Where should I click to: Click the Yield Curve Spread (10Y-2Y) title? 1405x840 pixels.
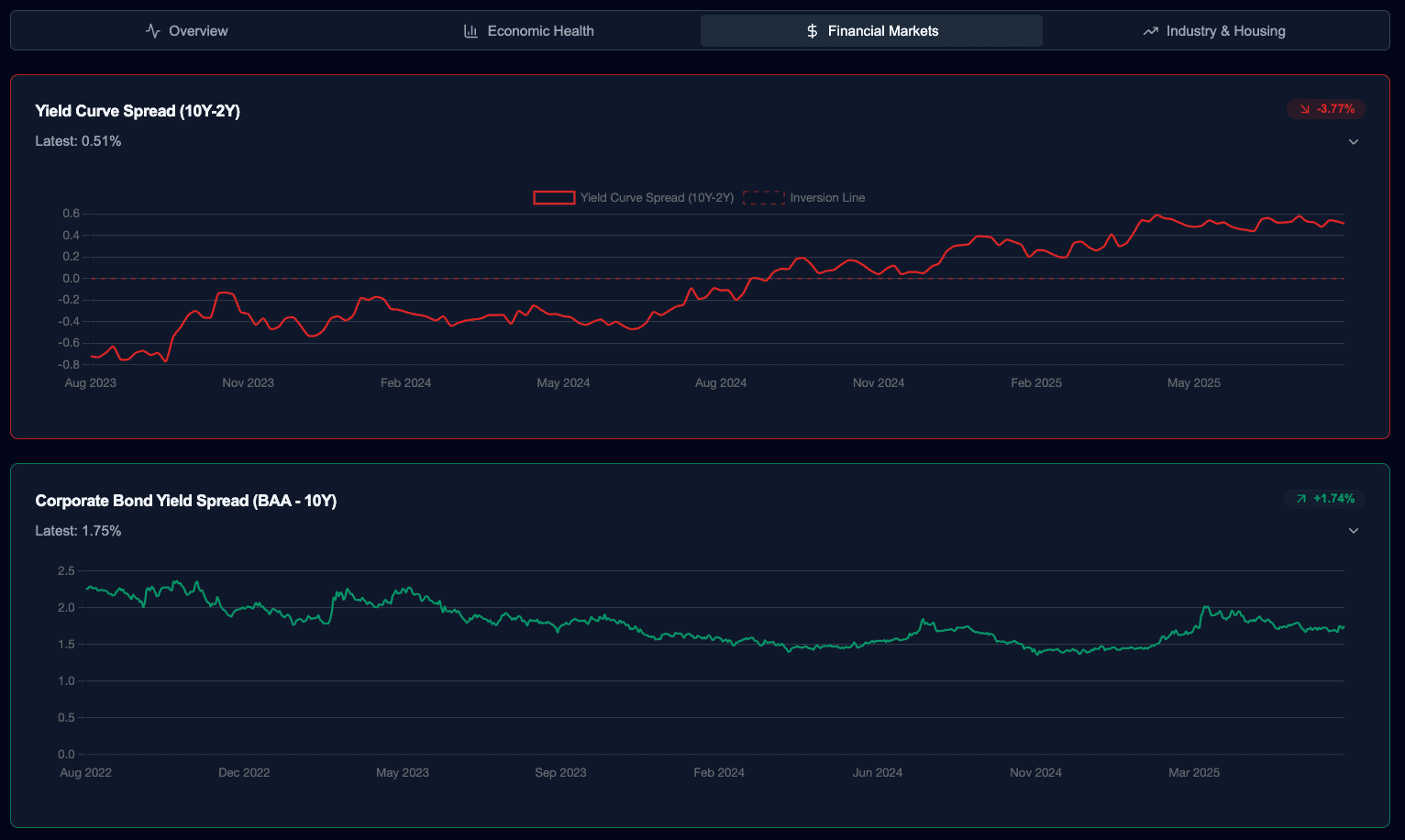[138, 111]
